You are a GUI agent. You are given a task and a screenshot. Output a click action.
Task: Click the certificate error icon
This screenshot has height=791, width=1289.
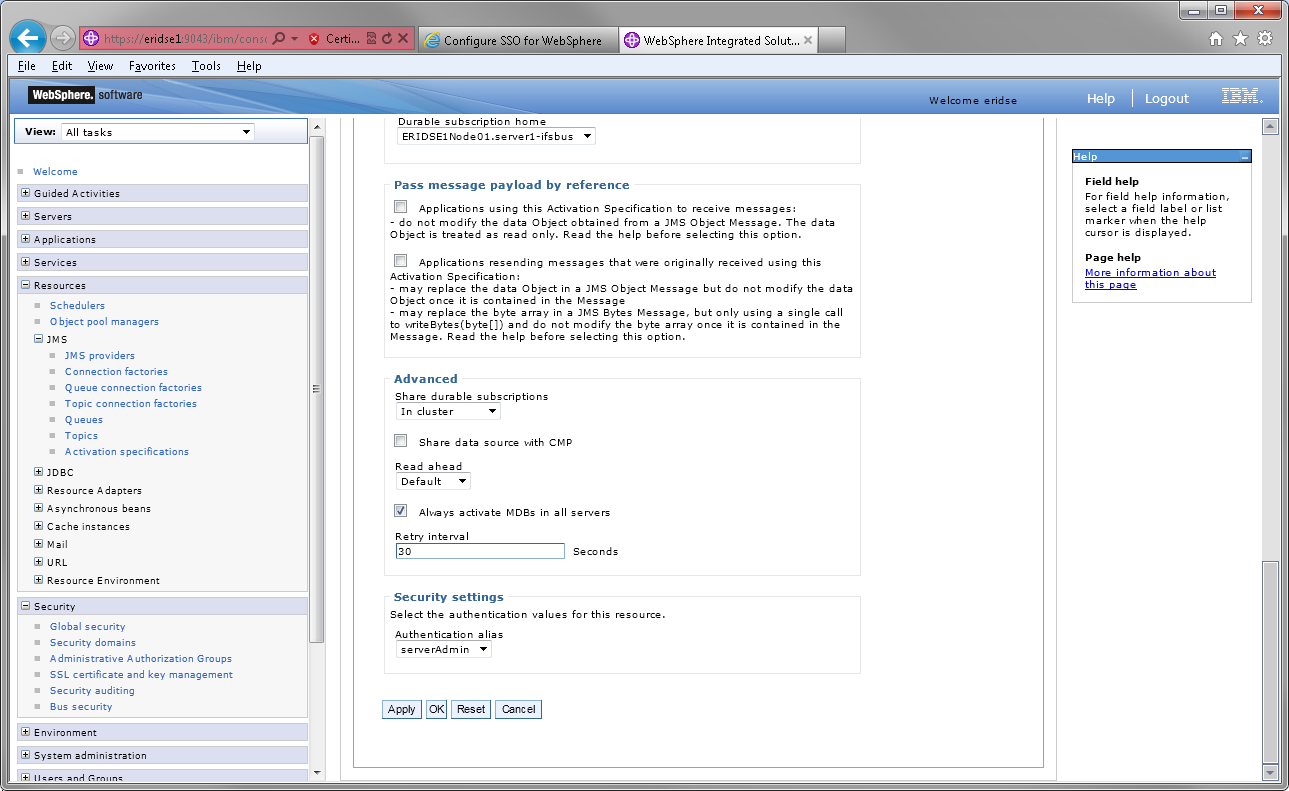coord(314,39)
